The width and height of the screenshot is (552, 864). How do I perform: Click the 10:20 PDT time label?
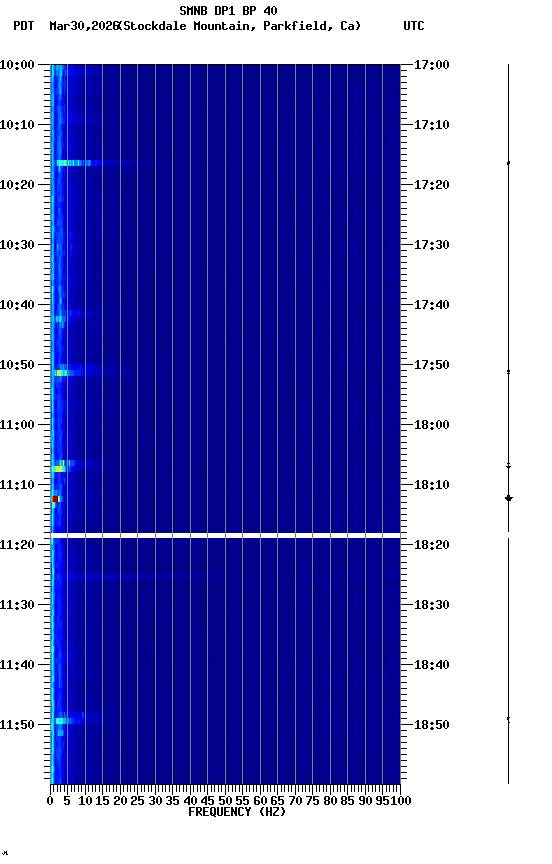[17, 185]
